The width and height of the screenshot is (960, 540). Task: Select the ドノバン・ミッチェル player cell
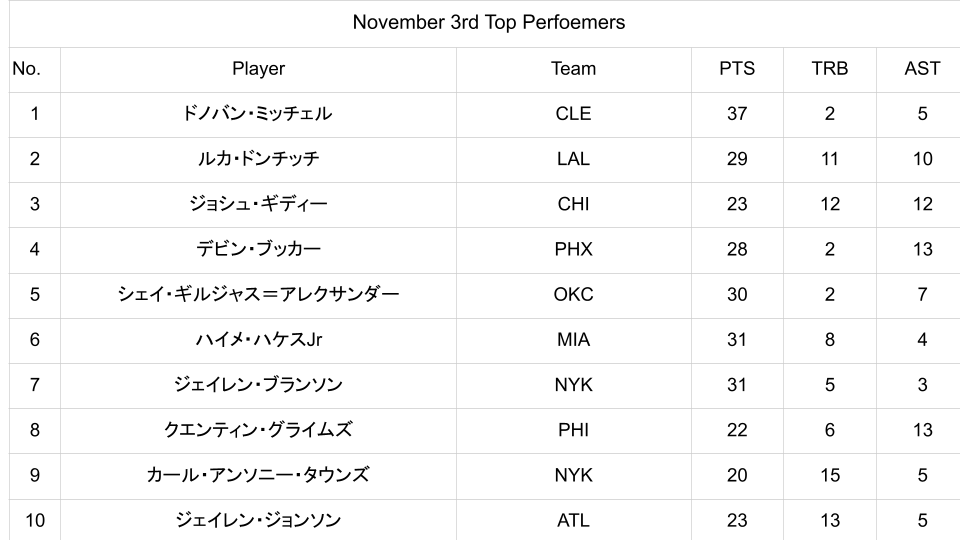[258, 114]
